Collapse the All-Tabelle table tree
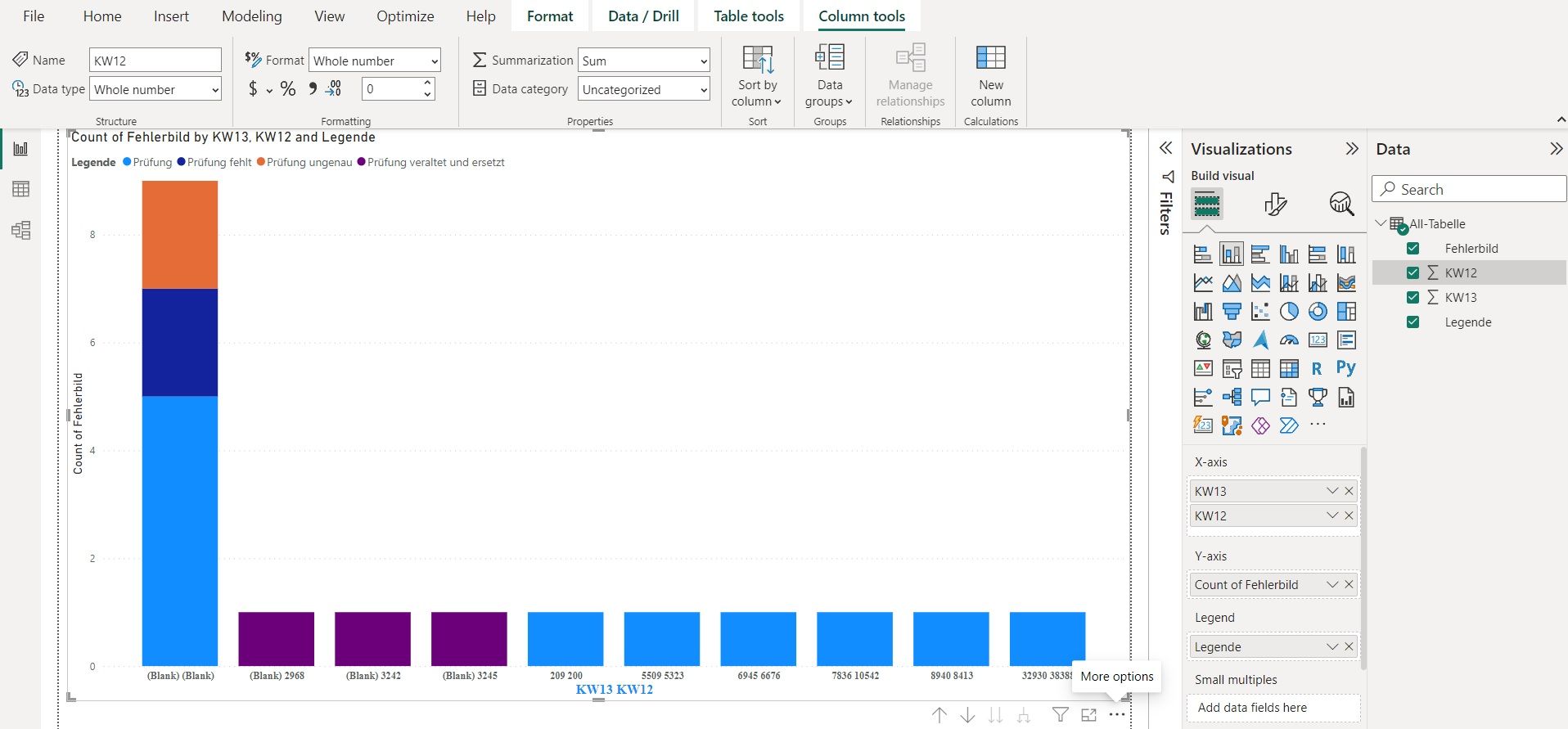Screen dimensions: 1568x729 pyautogui.click(x=1381, y=223)
